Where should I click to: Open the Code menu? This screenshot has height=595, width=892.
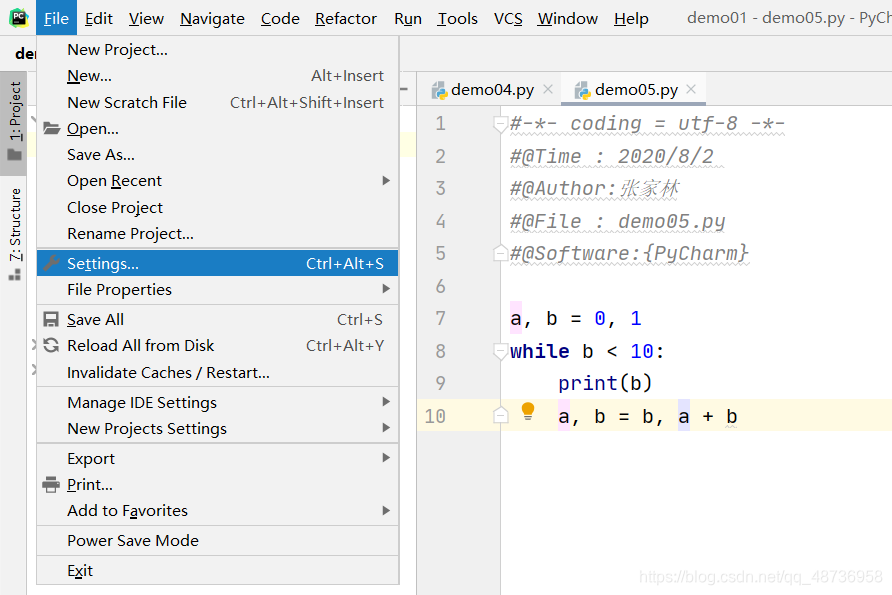280,19
